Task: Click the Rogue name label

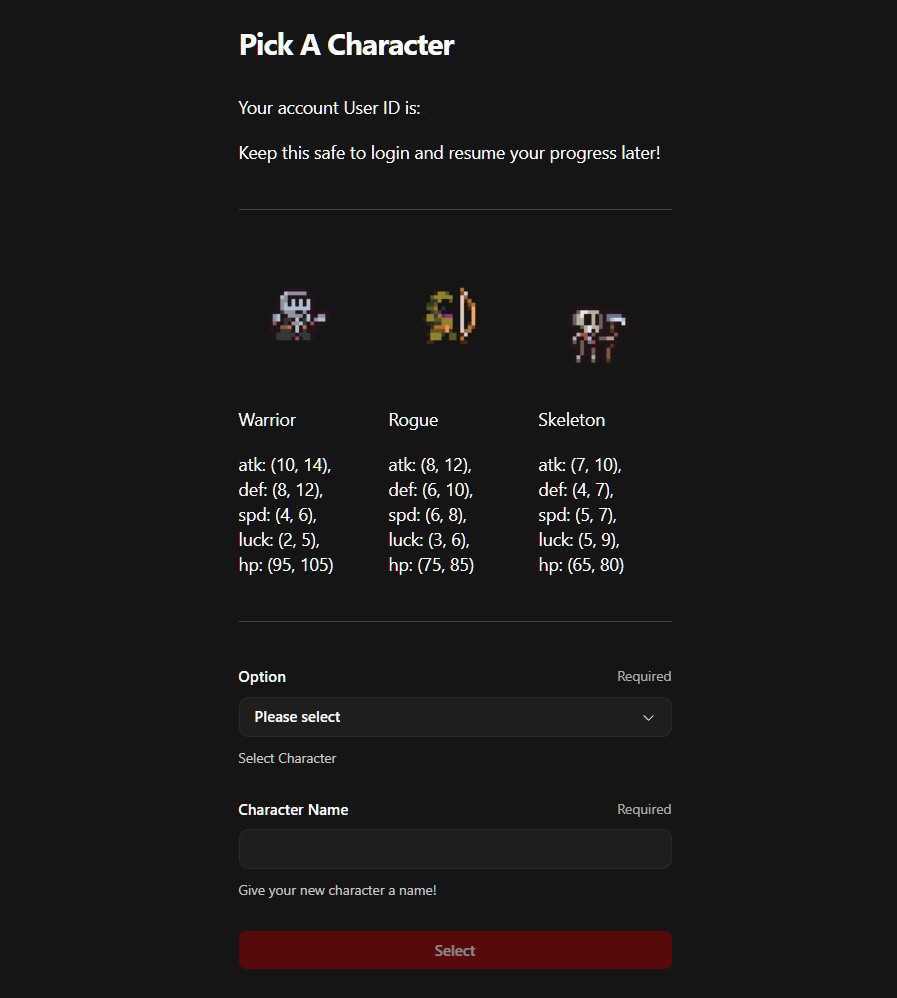Action: pos(413,420)
